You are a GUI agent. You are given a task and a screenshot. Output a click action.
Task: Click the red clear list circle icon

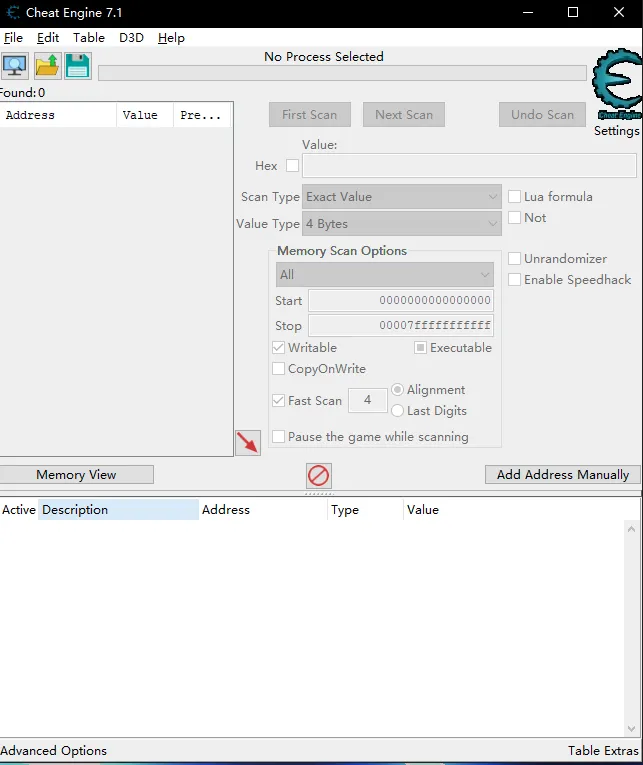click(x=319, y=475)
